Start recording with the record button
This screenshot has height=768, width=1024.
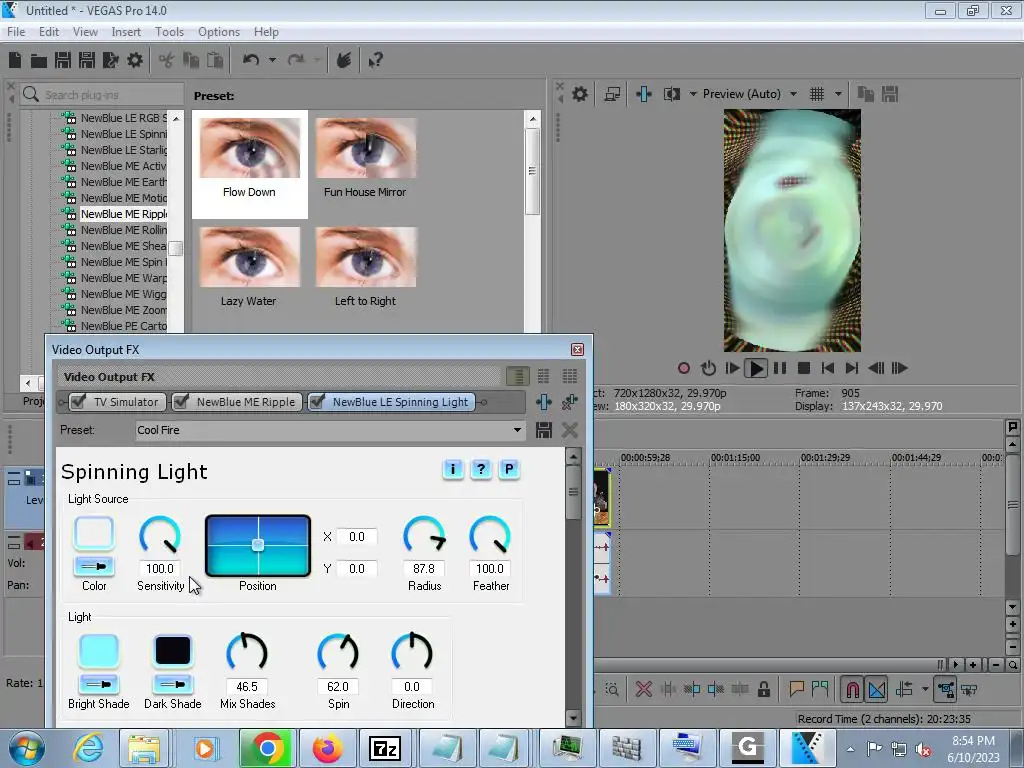pyautogui.click(x=684, y=368)
